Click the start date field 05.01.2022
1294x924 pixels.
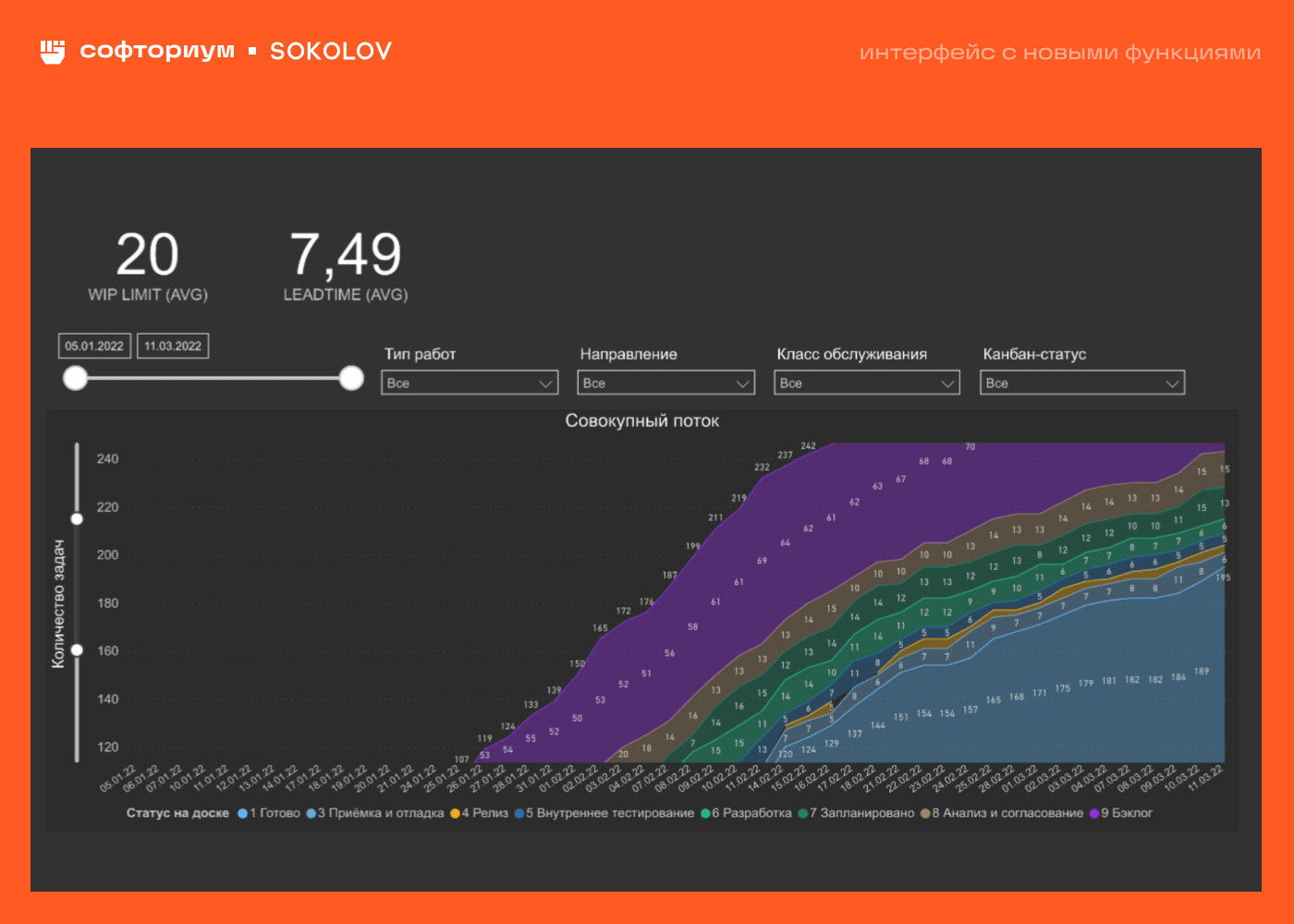pos(94,346)
